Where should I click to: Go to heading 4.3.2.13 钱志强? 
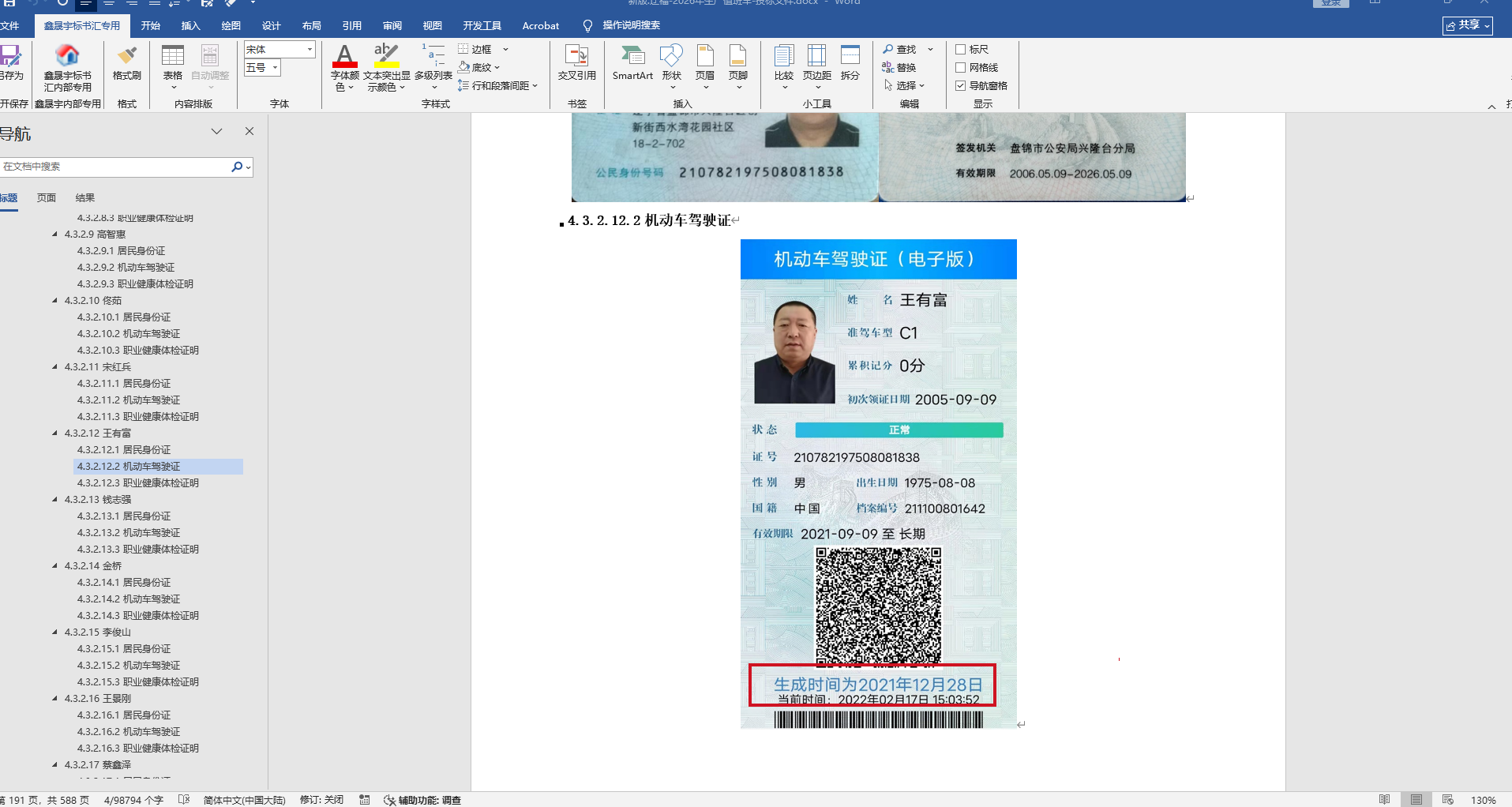pyautogui.click(x=98, y=499)
